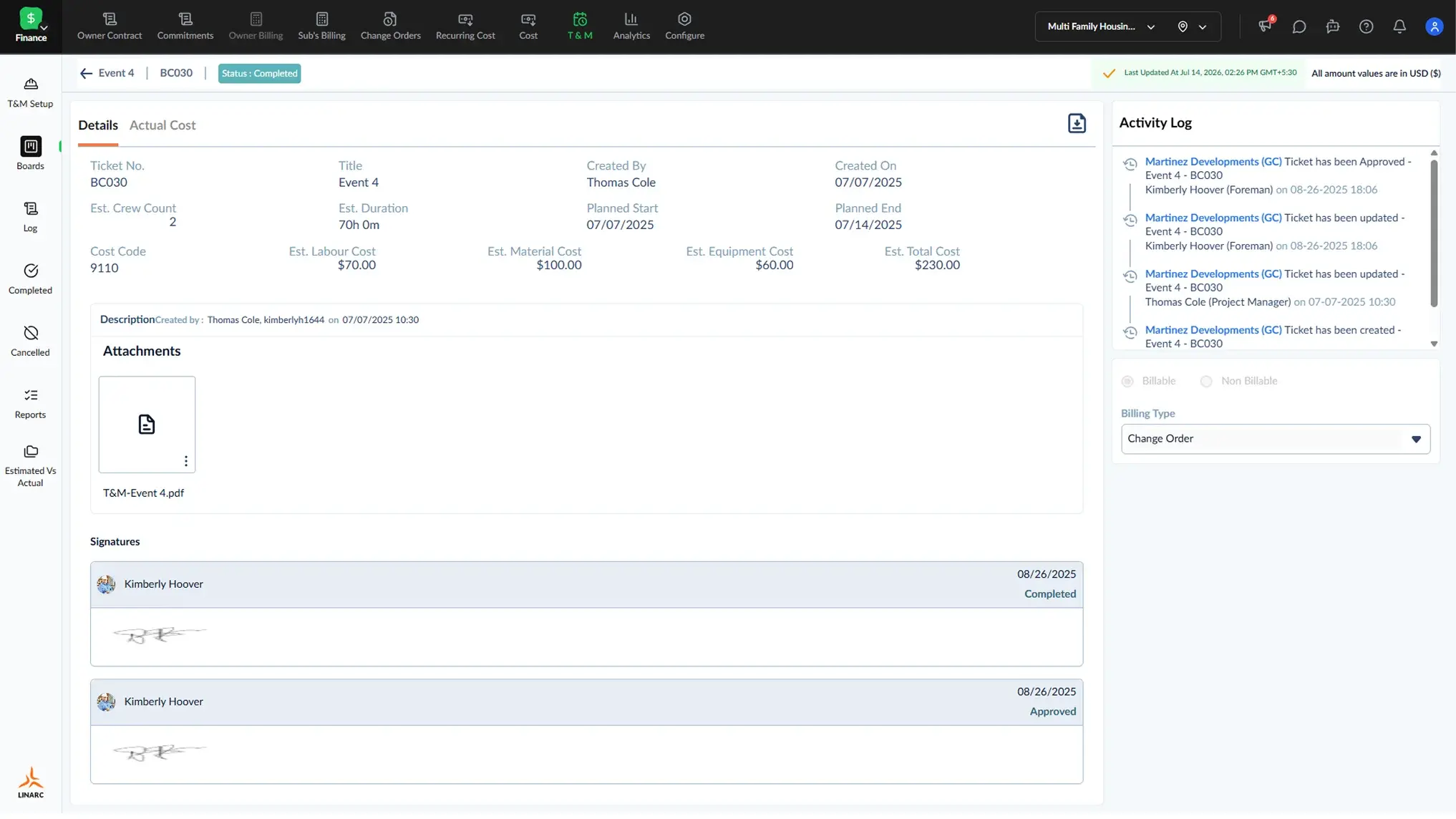
Task: Open Cancelled tickets in sidebar
Action: 30,341
